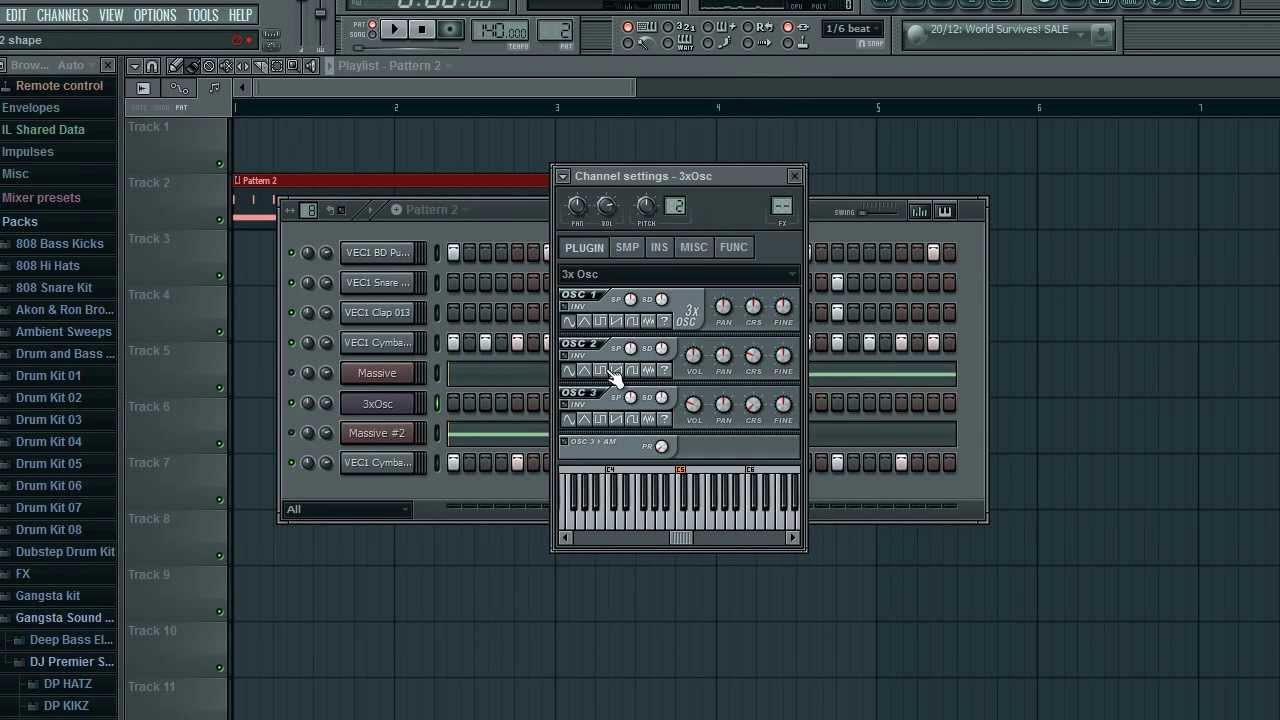Click the piano preview keyboard scrollbar
Screen dimensions: 1280x720
click(x=679, y=539)
